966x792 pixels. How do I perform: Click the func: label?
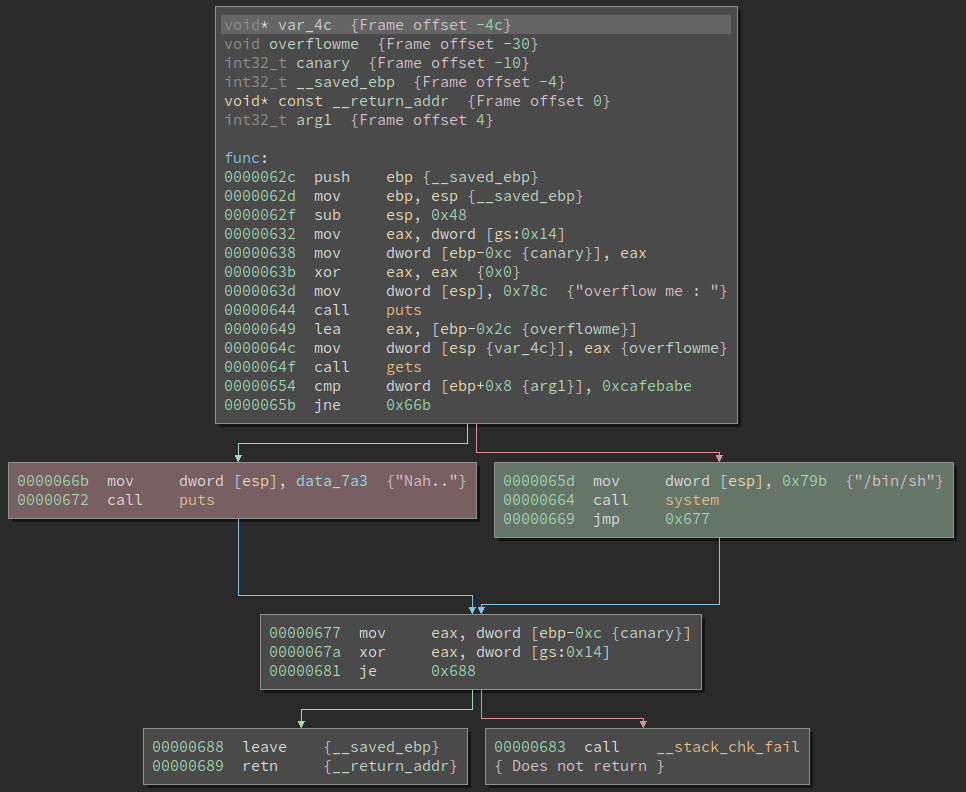click(x=246, y=158)
